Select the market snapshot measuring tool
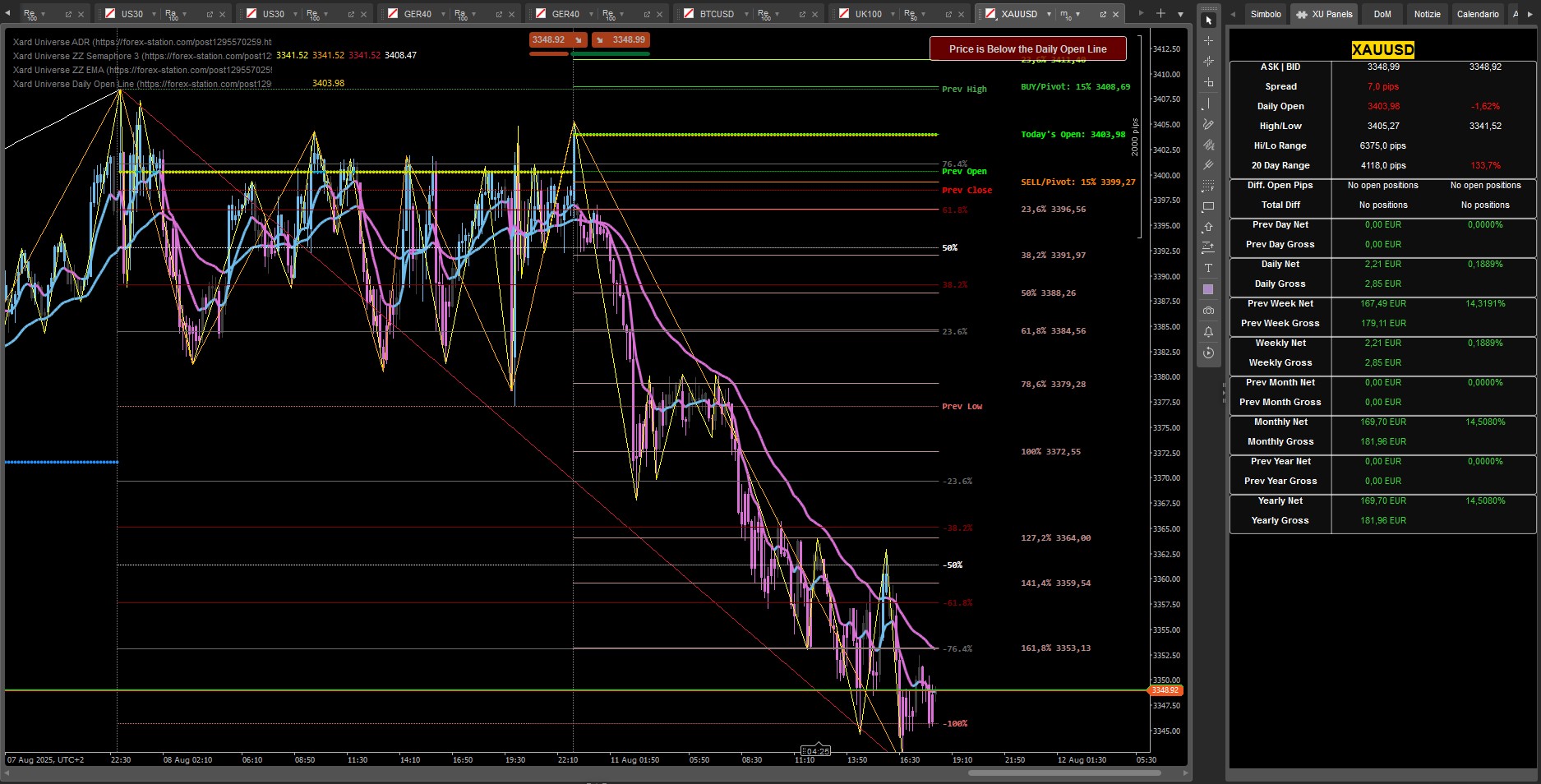1541x784 pixels. 1208,82
